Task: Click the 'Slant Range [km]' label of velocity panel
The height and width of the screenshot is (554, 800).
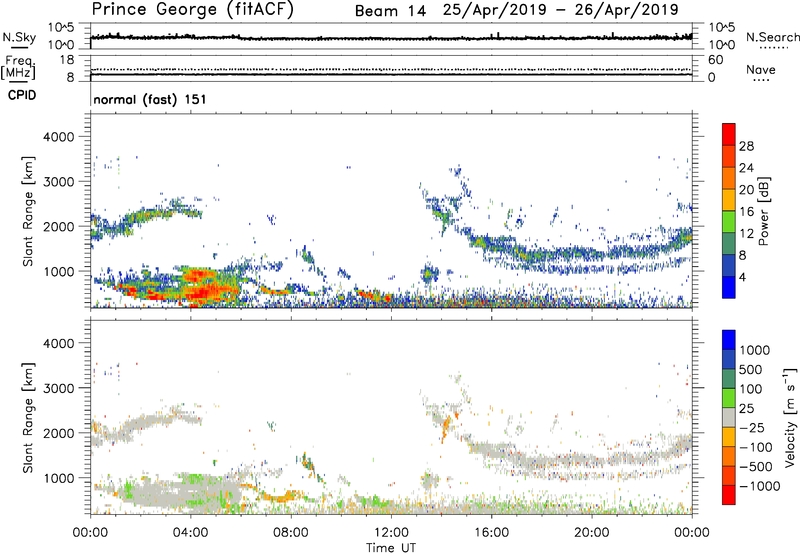Action: [x=28, y=418]
